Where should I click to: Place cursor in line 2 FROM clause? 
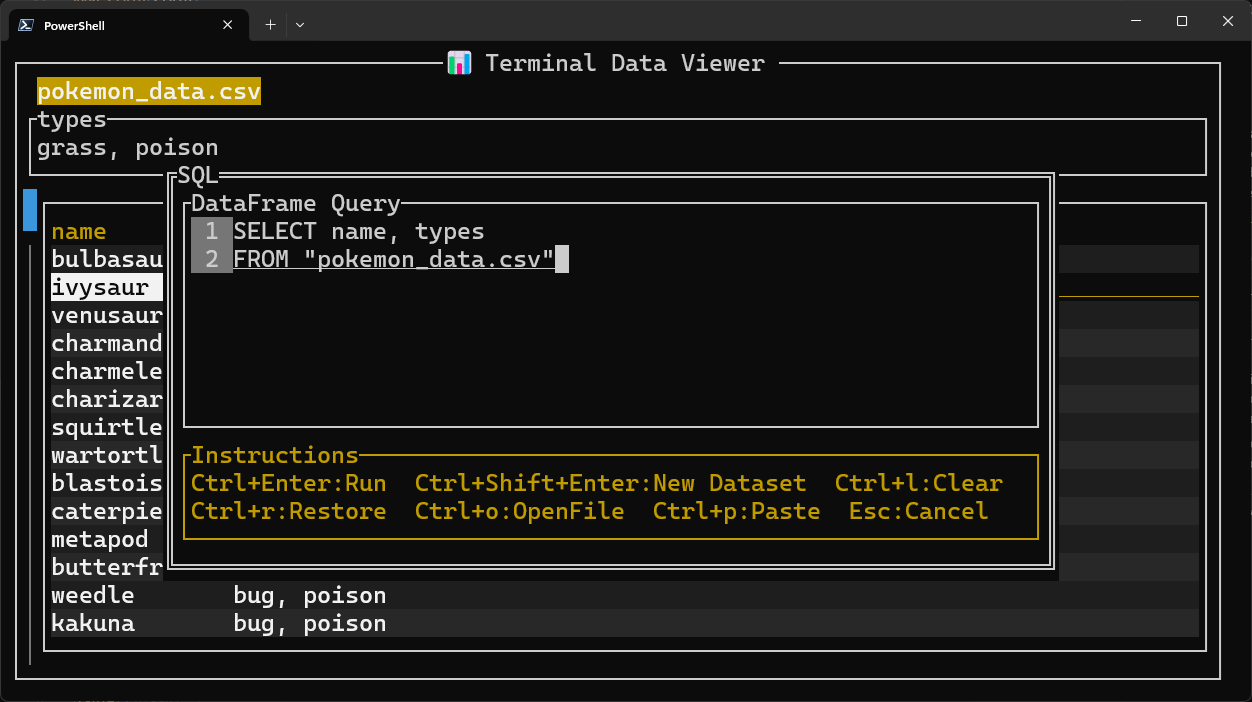[x=394, y=259]
